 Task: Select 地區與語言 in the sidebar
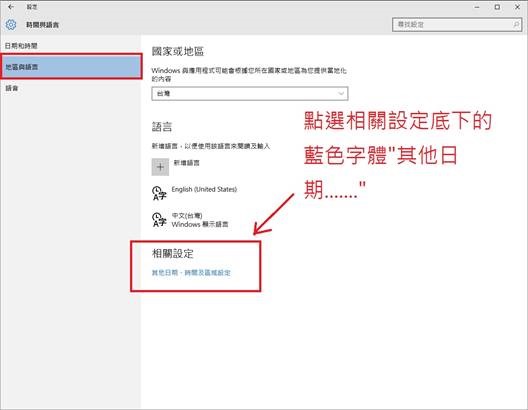click(x=71, y=67)
